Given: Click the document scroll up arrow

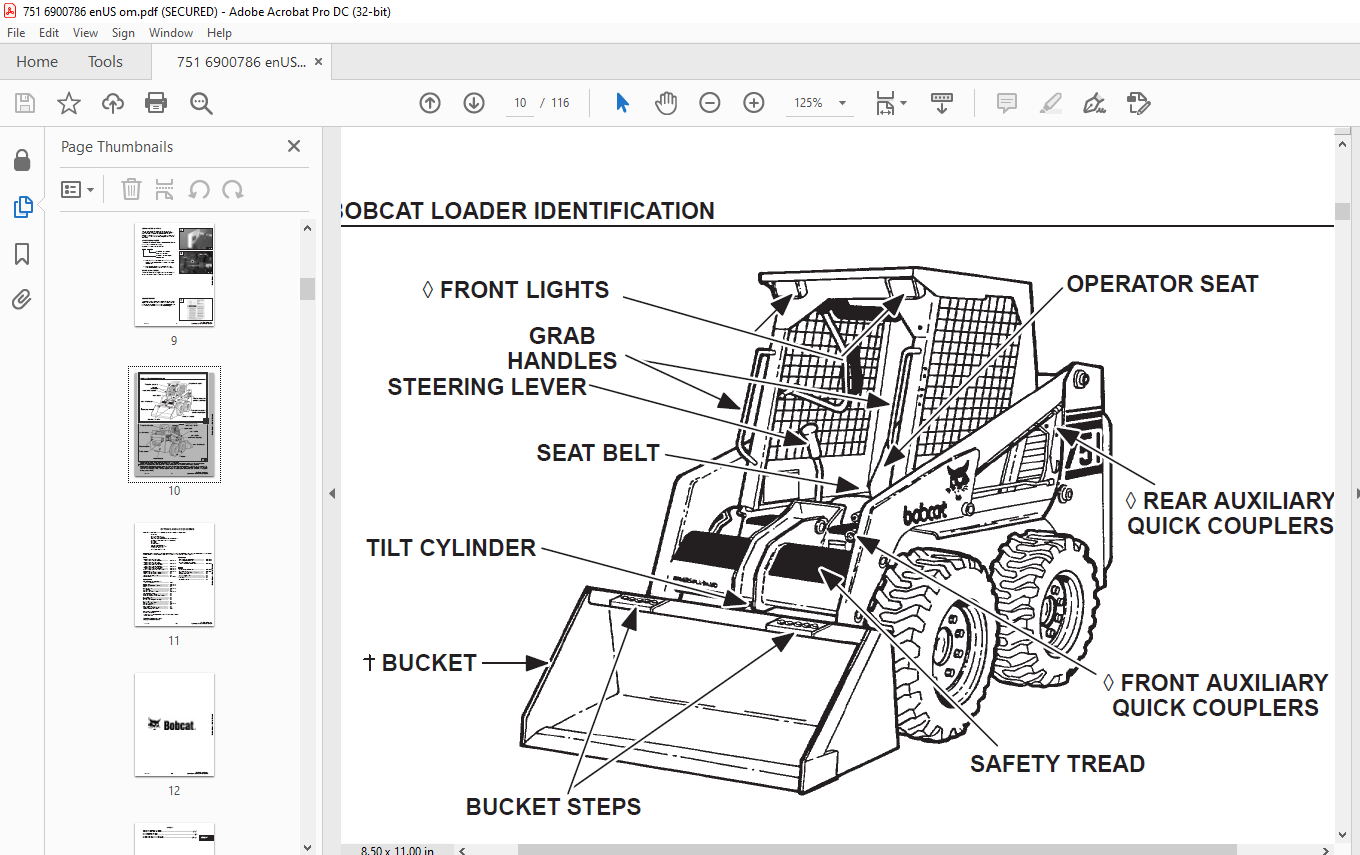Looking at the screenshot, I should 1342,144.
